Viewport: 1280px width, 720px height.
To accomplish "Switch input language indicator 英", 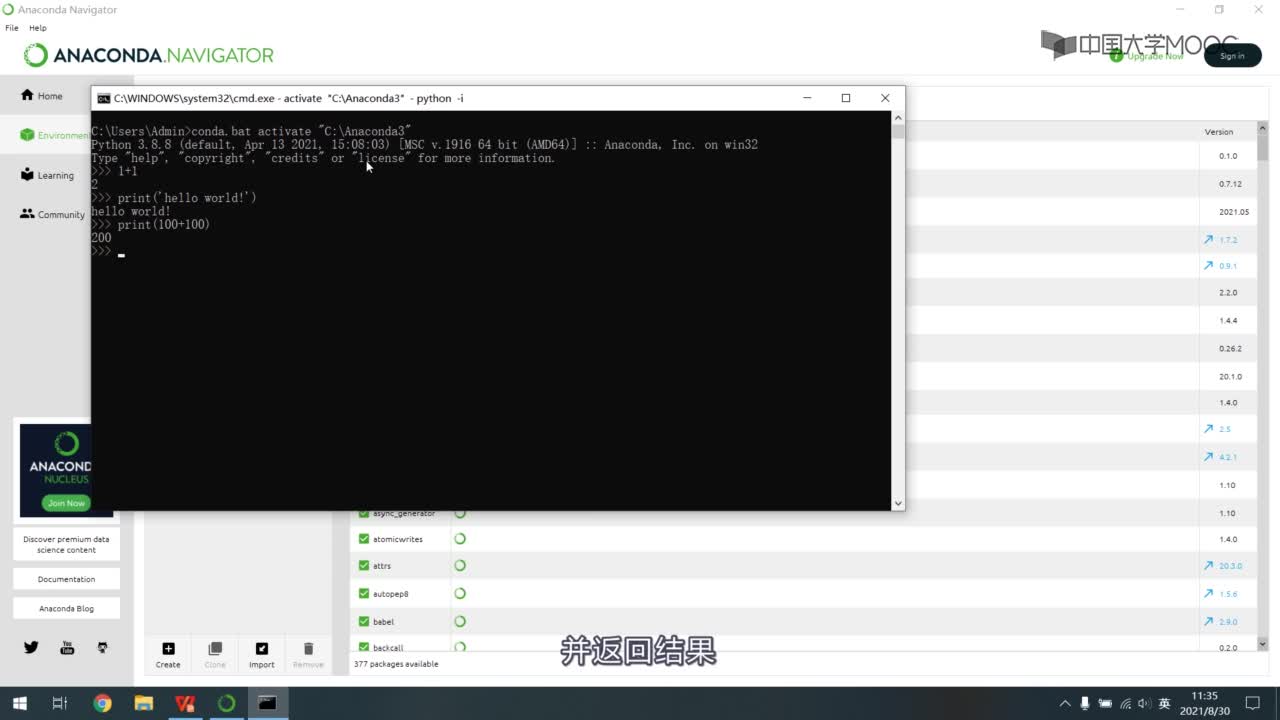I will pos(1165,704).
